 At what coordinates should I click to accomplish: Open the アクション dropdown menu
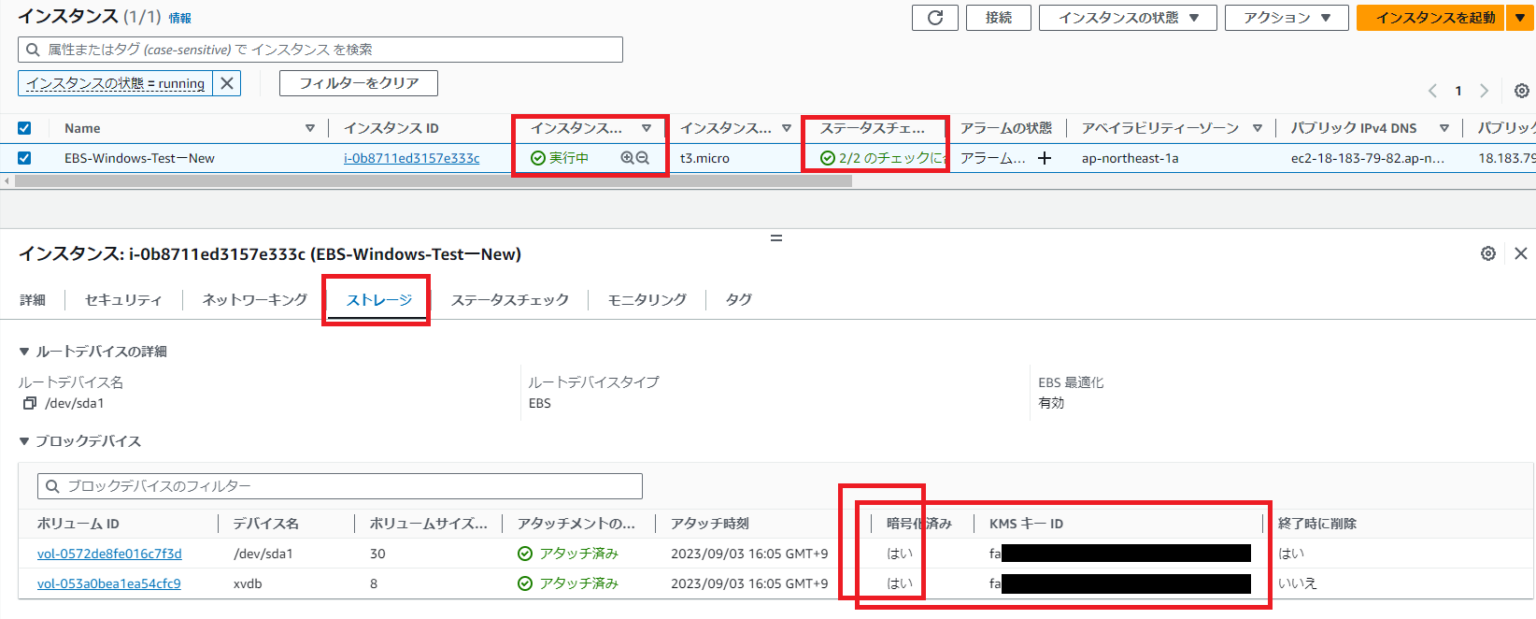tap(1286, 17)
